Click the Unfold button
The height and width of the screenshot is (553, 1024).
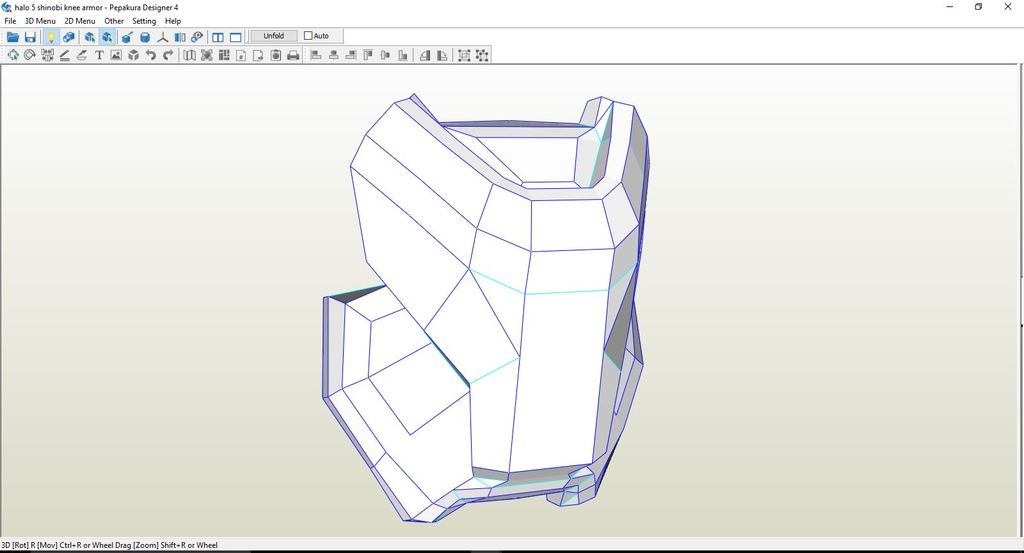click(x=274, y=36)
